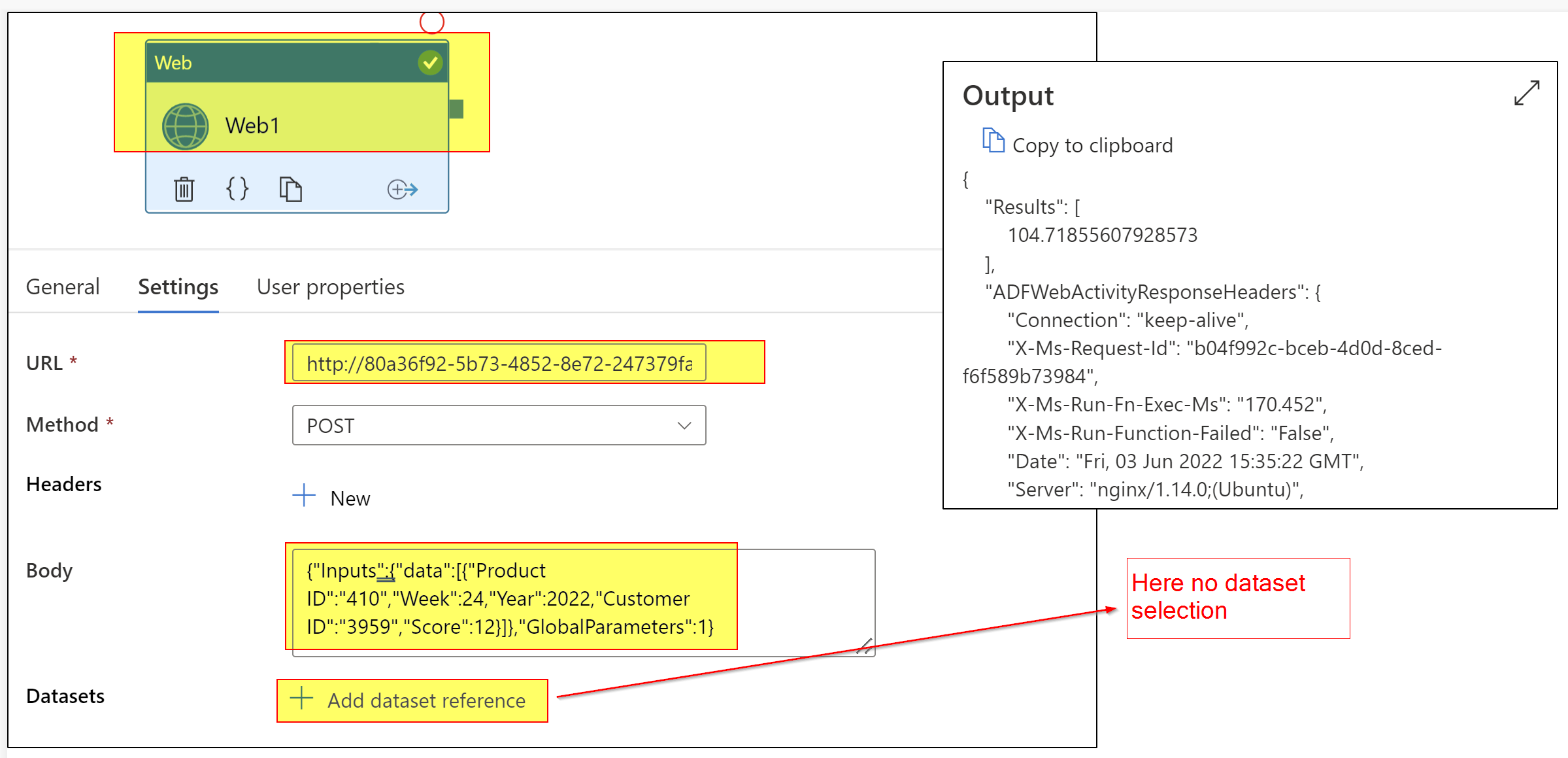Click the Datasets label
The image size is (1568, 758).
(x=65, y=696)
